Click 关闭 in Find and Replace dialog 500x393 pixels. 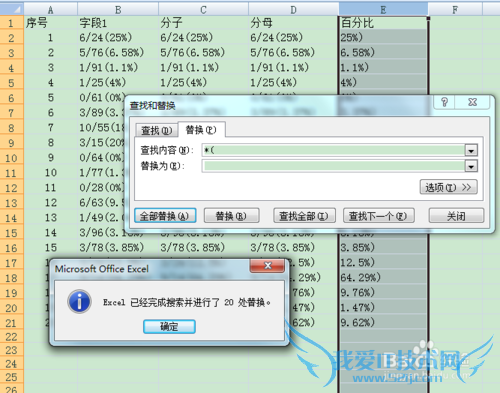[456, 216]
